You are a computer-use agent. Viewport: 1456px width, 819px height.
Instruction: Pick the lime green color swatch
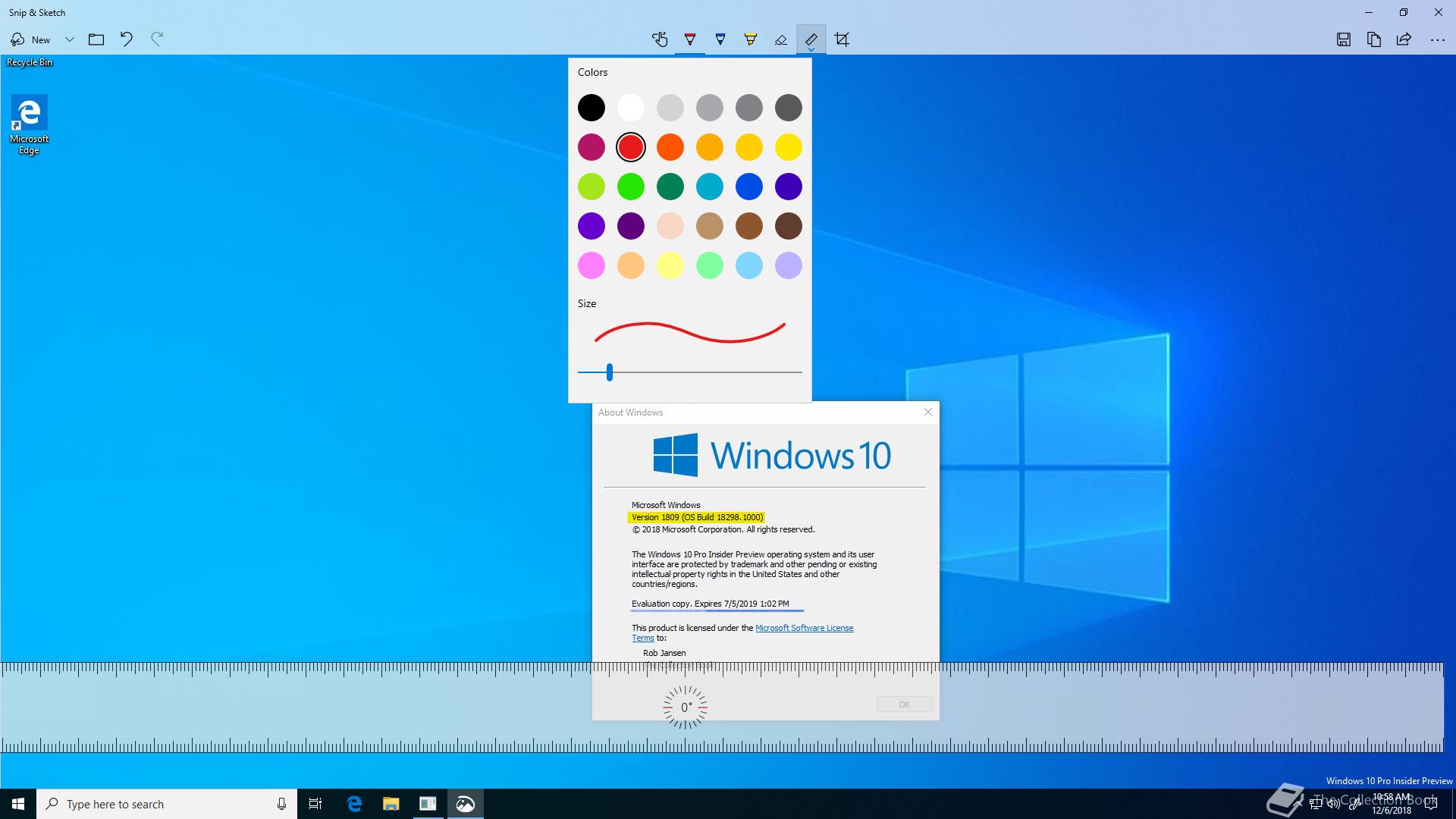(x=591, y=187)
